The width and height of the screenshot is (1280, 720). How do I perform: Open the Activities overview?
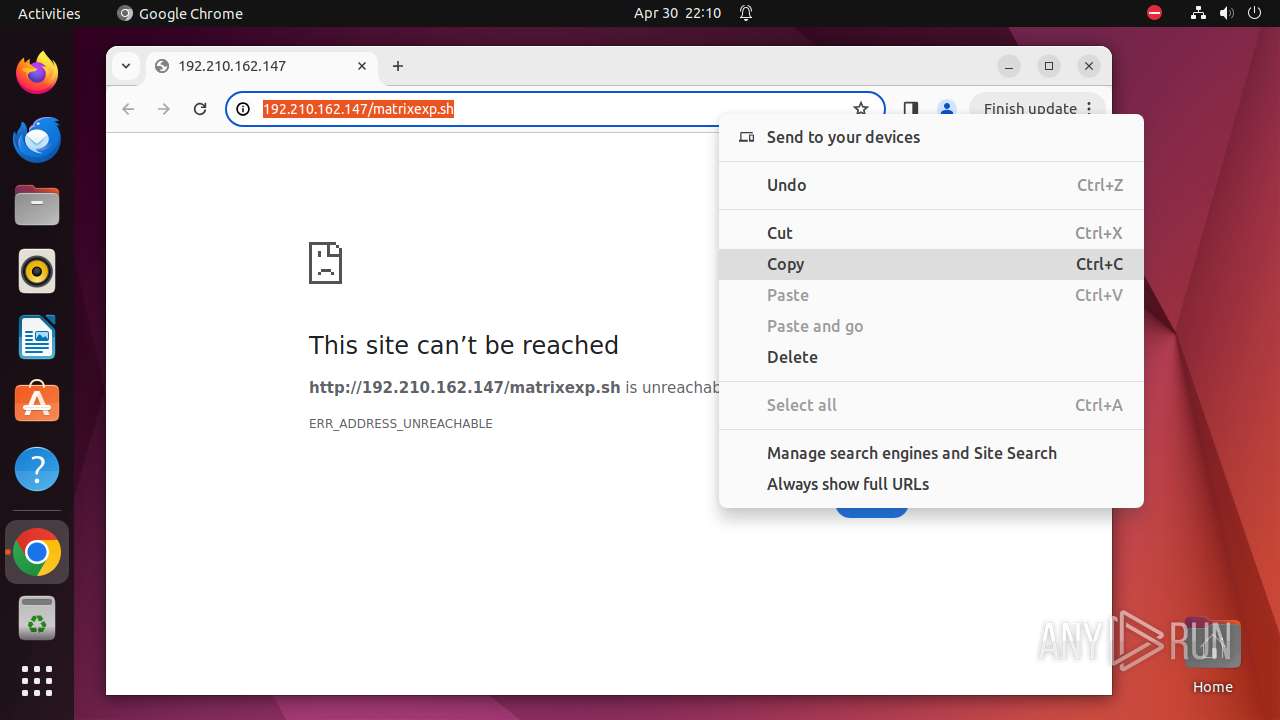(x=49, y=13)
